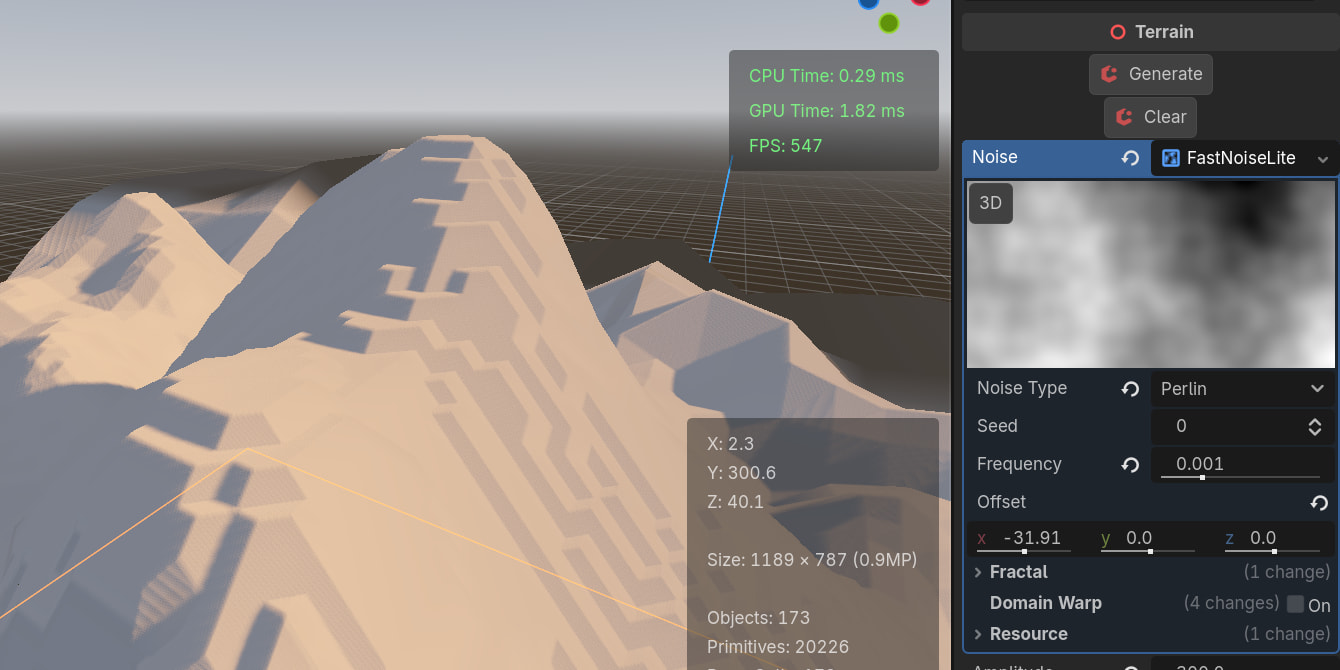Screen dimensions: 1340x670
Task: Click the Frequency value slider
Action: point(1240,465)
